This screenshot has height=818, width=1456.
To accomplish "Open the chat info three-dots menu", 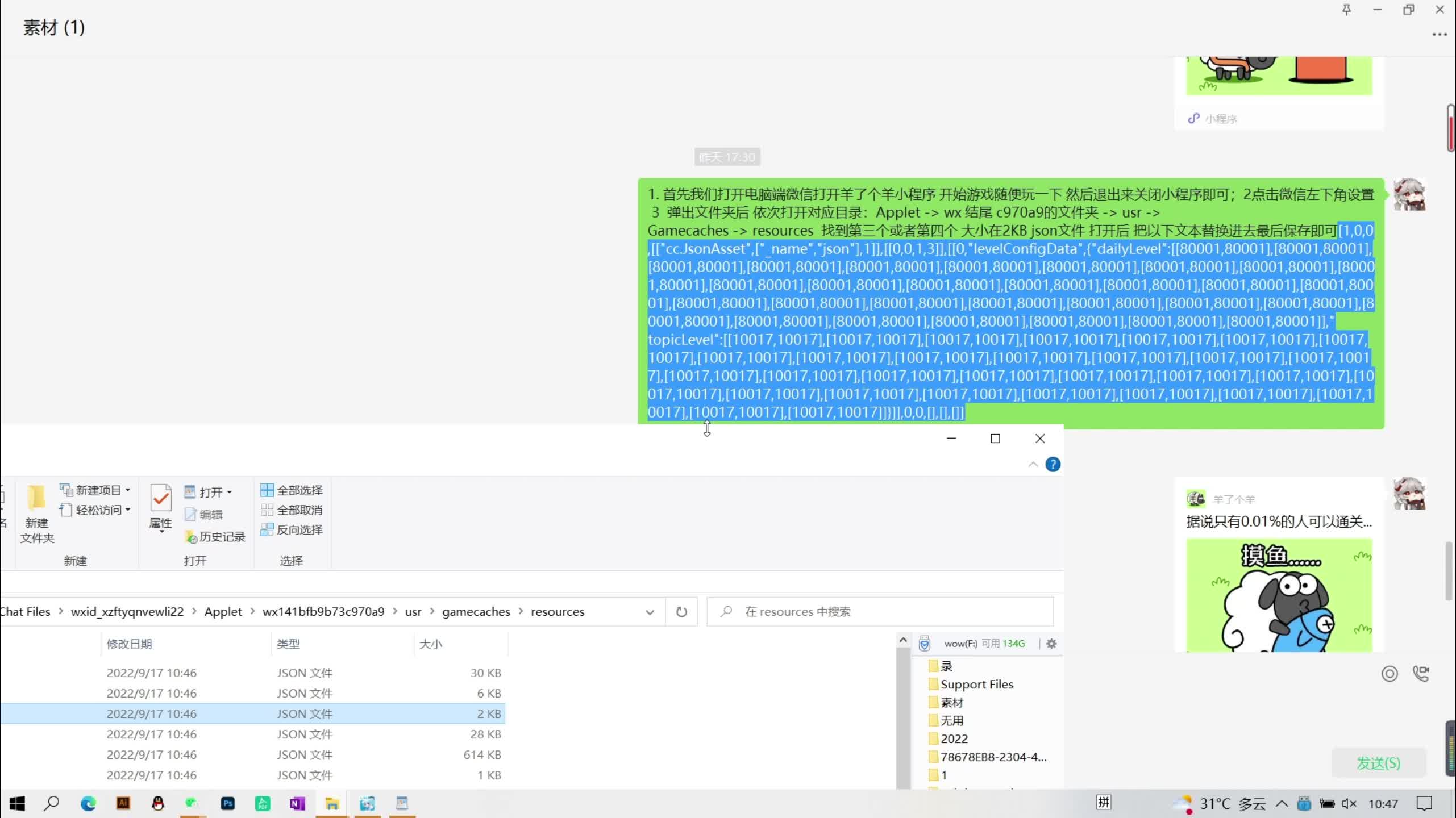I will click(x=1440, y=35).
